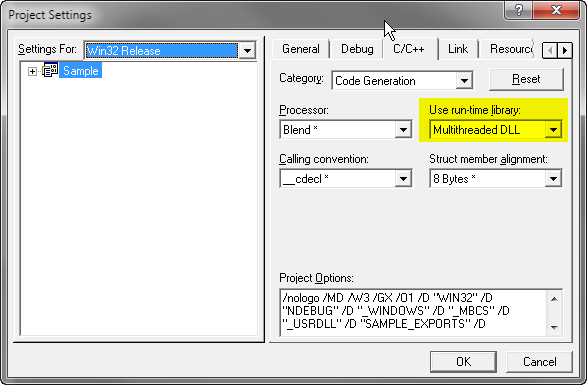Open the run-time library dropdown arrow

(x=553, y=130)
